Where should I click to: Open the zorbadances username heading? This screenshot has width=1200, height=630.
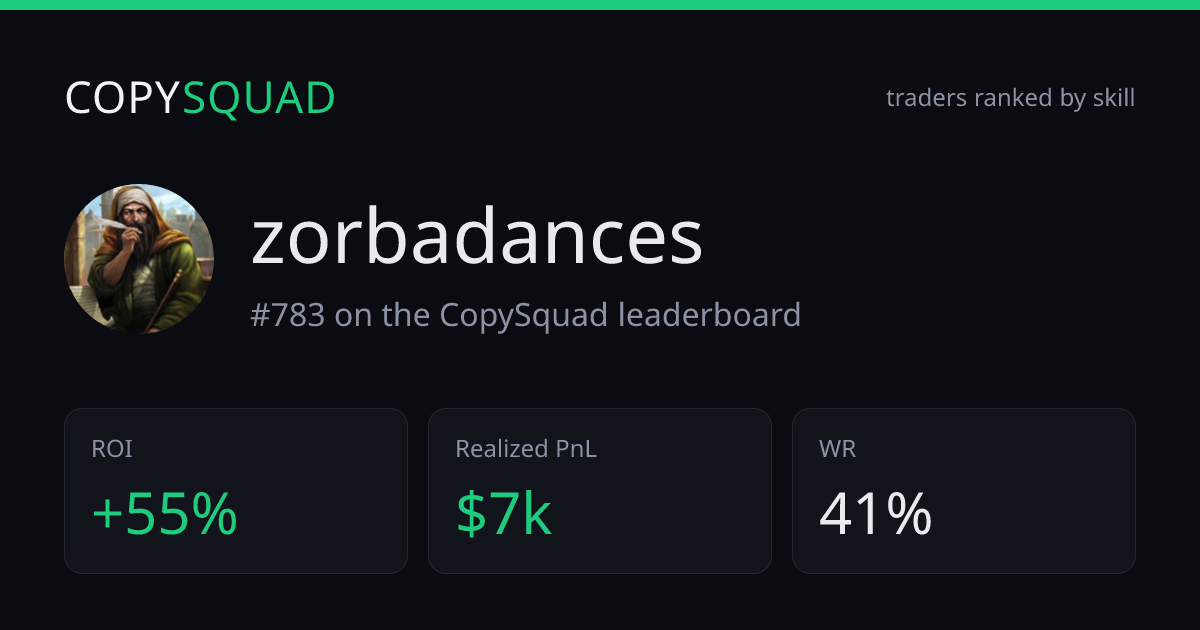pyautogui.click(x=477, y=237)
